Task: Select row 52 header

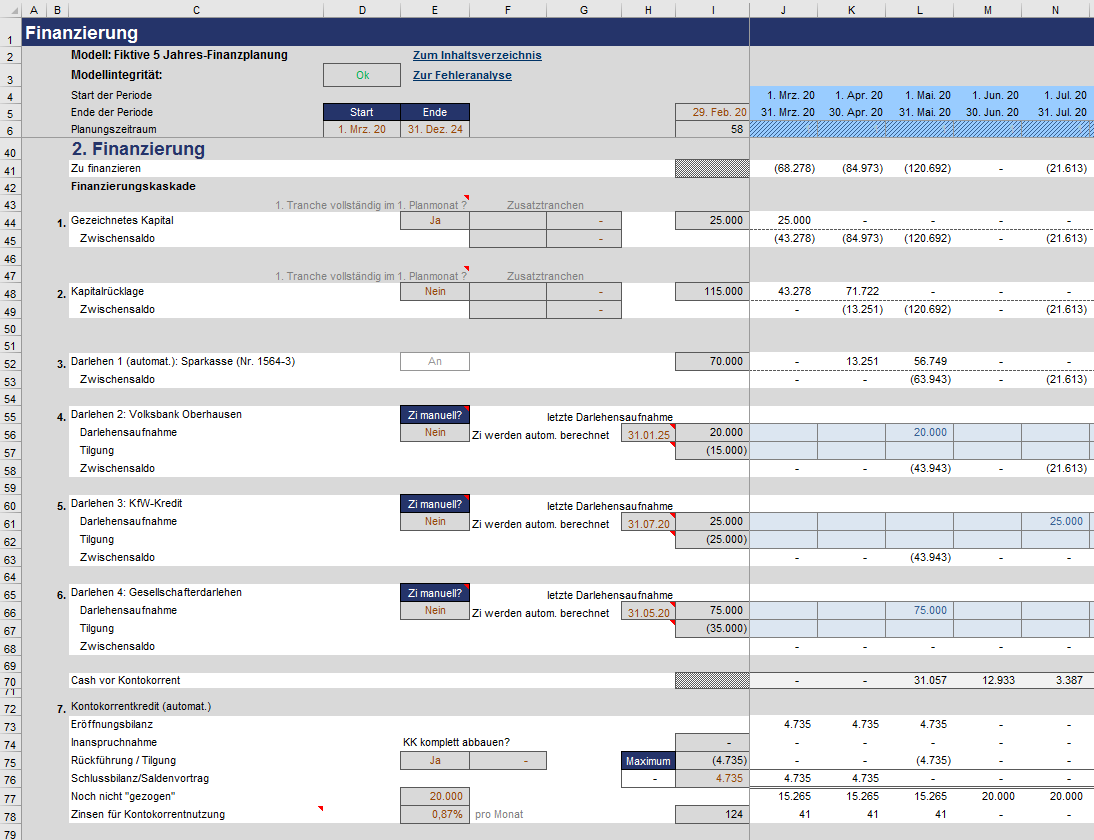Action: (10, 364)
